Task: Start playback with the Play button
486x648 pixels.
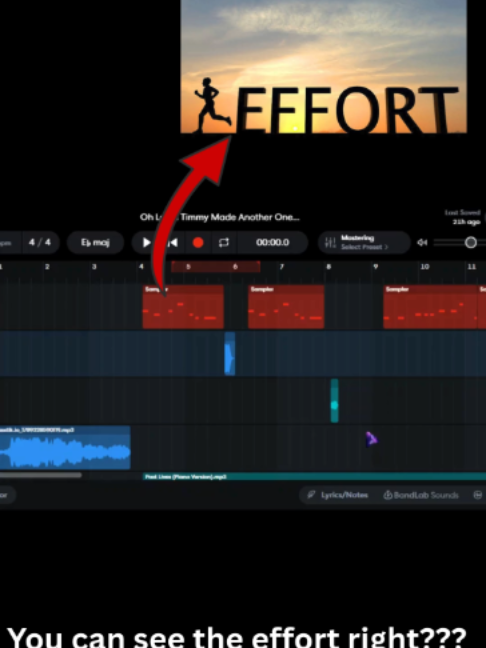Action: pyautogui.click(x=146, y=243)
